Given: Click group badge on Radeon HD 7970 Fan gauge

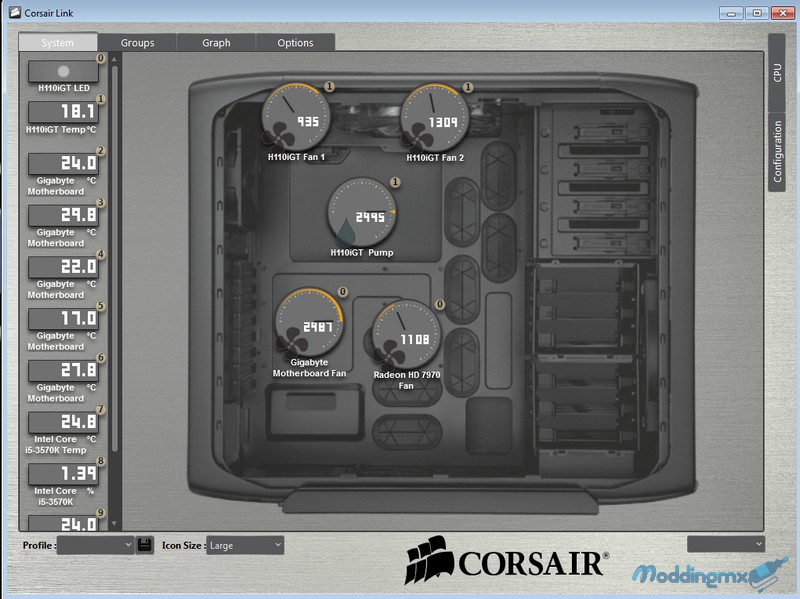Looking at the screenshot, I should click(440, 304).
